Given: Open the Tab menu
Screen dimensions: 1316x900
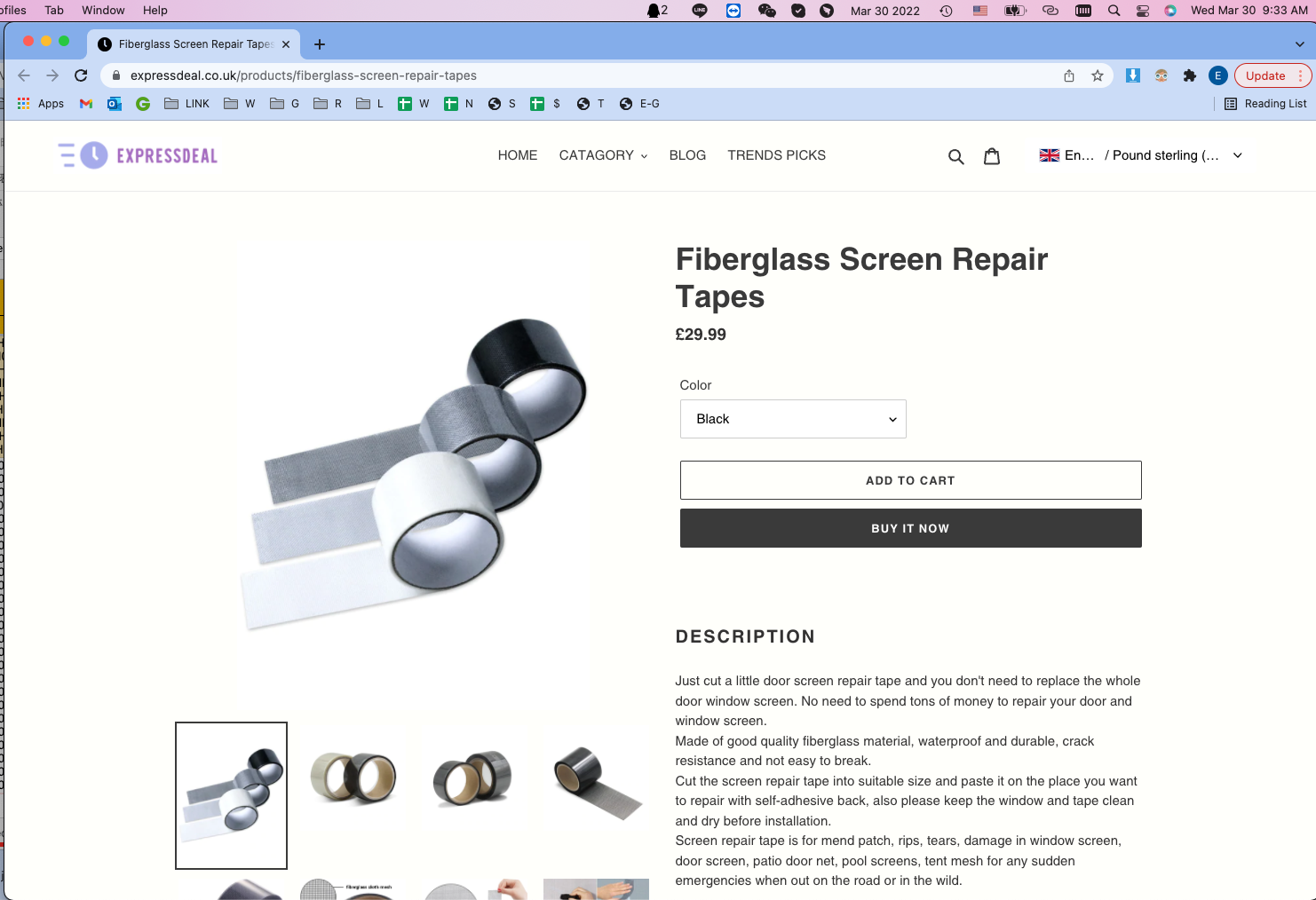Looking at the screenshot, I should 54,11.
